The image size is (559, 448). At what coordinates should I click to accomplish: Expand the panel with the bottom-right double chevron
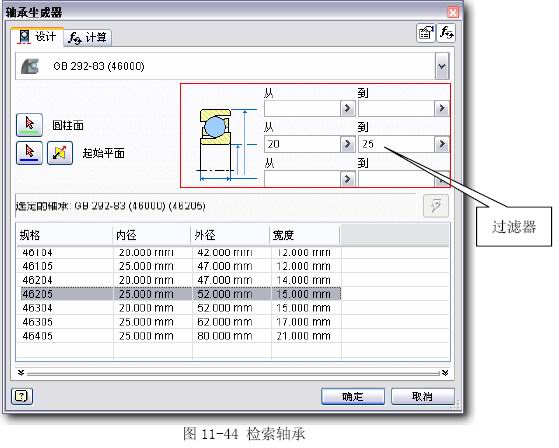(x=445, y=372)
